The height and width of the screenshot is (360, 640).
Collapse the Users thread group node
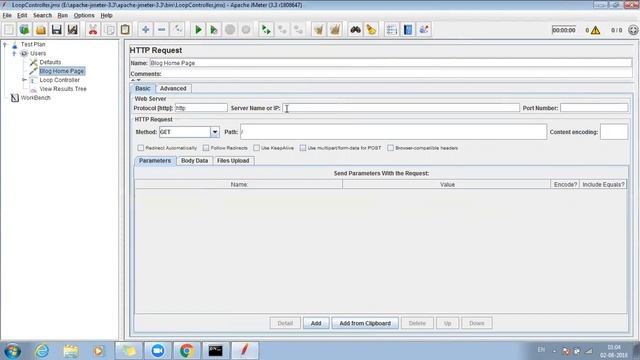point(14,53)
